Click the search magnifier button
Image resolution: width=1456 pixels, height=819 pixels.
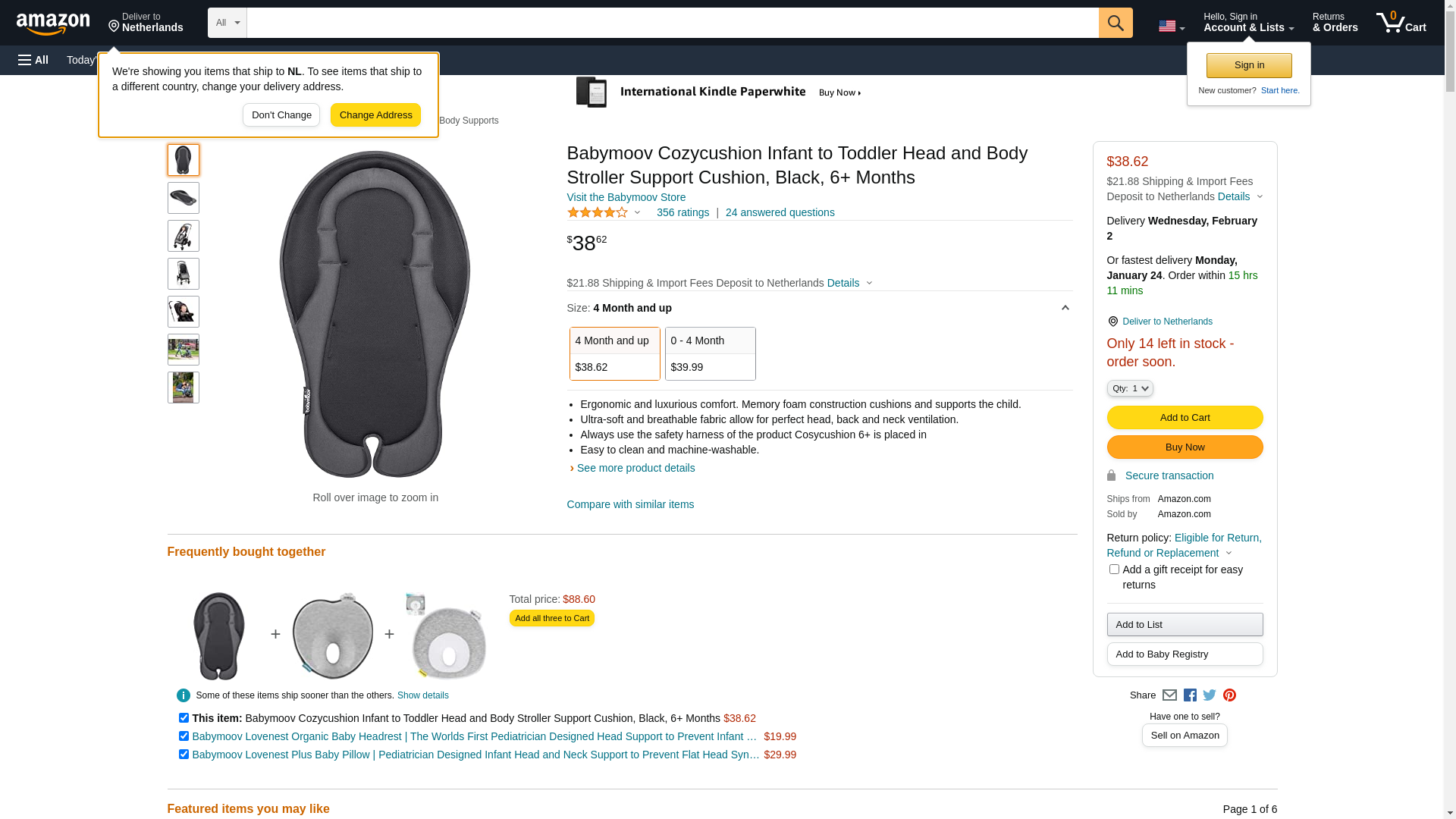pyautogui.click(x=1116, y=23)
